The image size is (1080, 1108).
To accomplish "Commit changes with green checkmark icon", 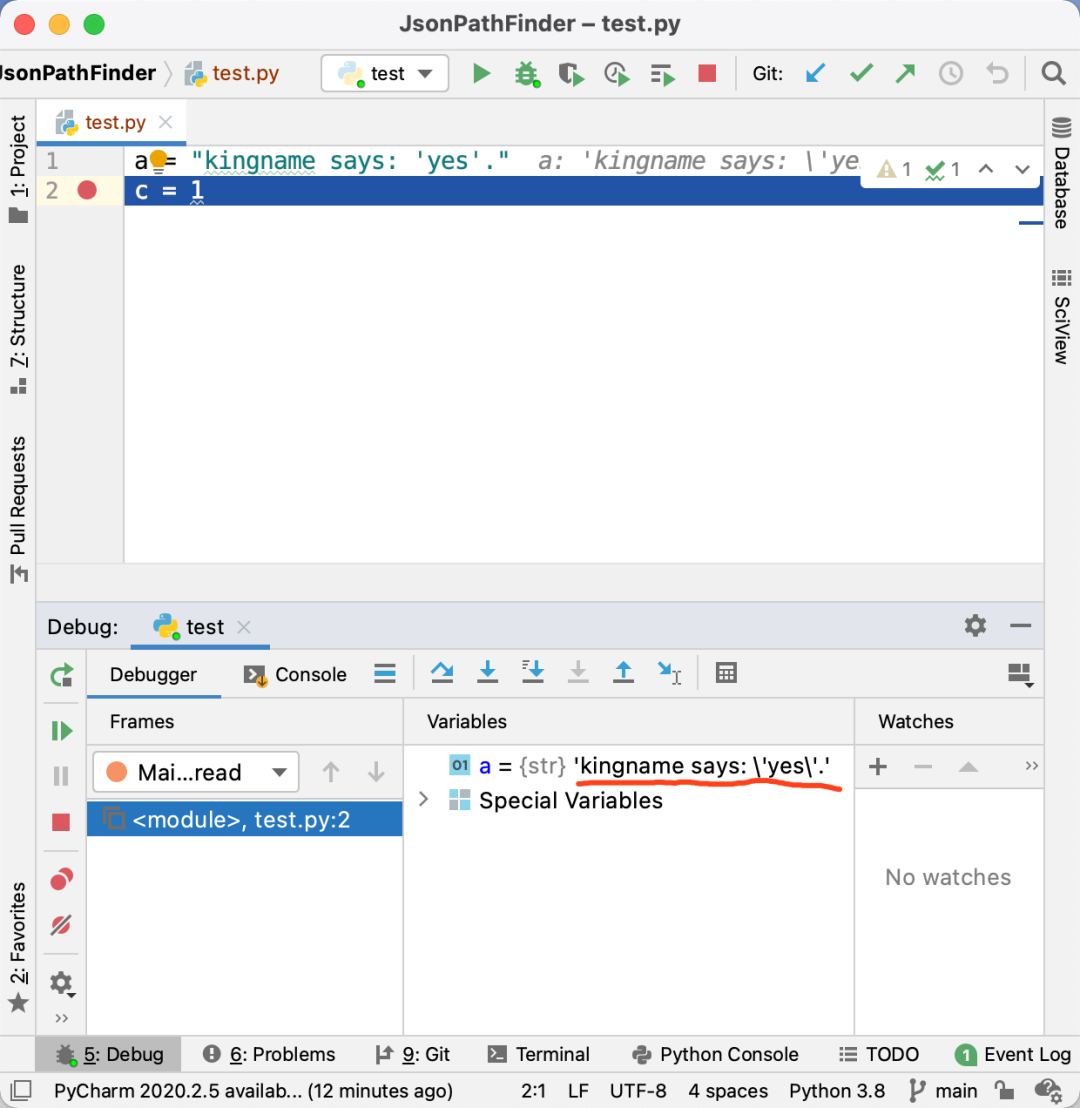I will point(861,73).
